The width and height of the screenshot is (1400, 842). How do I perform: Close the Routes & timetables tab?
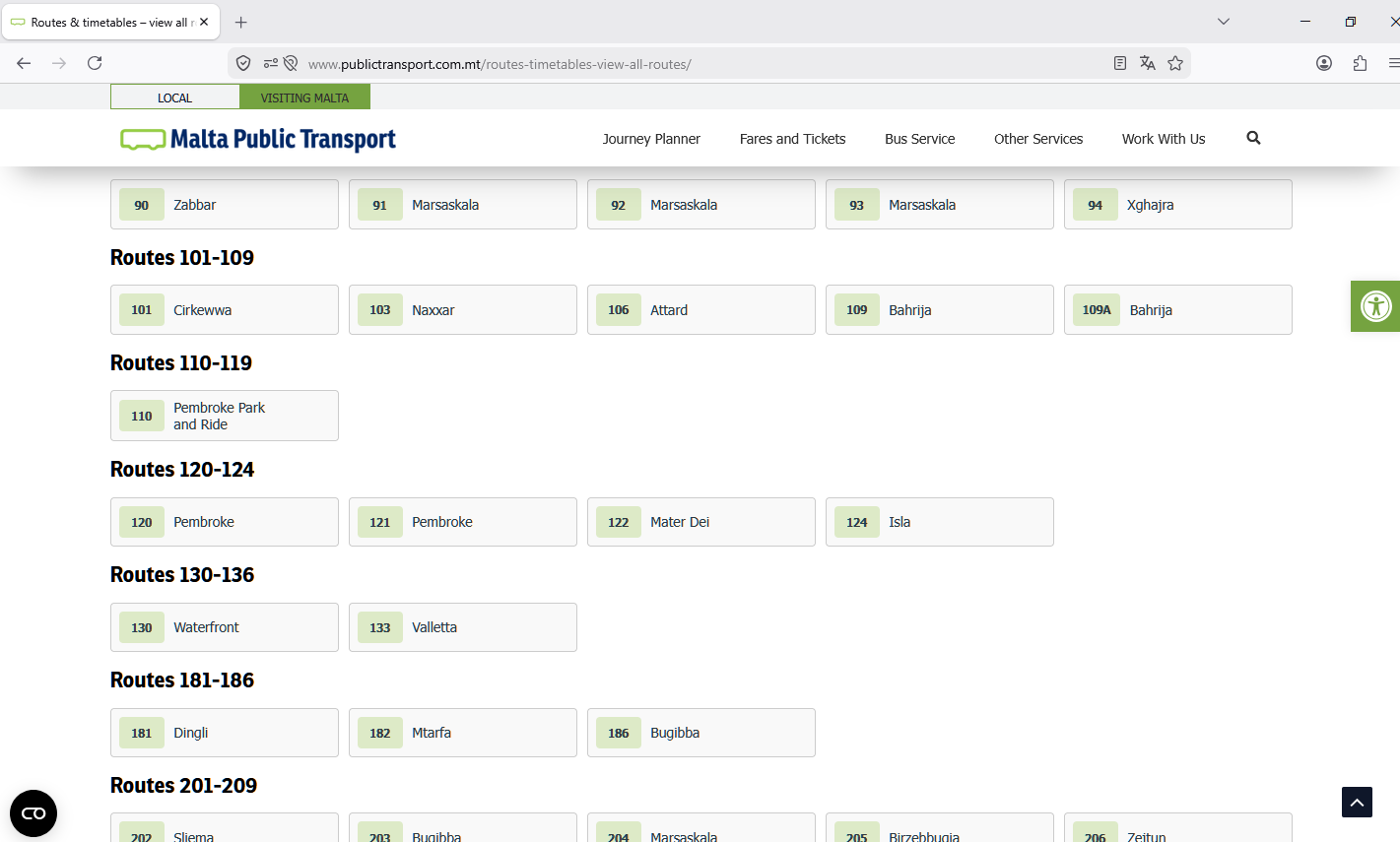tap(204, 22)
